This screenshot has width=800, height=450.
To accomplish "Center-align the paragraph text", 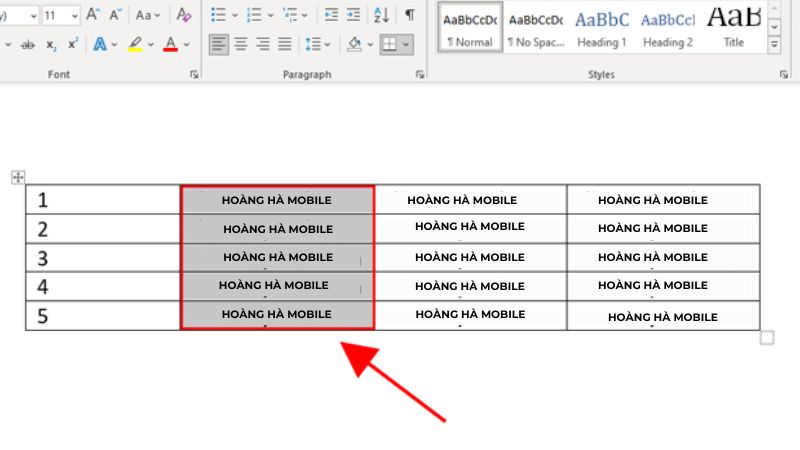I will click(241, 45).
